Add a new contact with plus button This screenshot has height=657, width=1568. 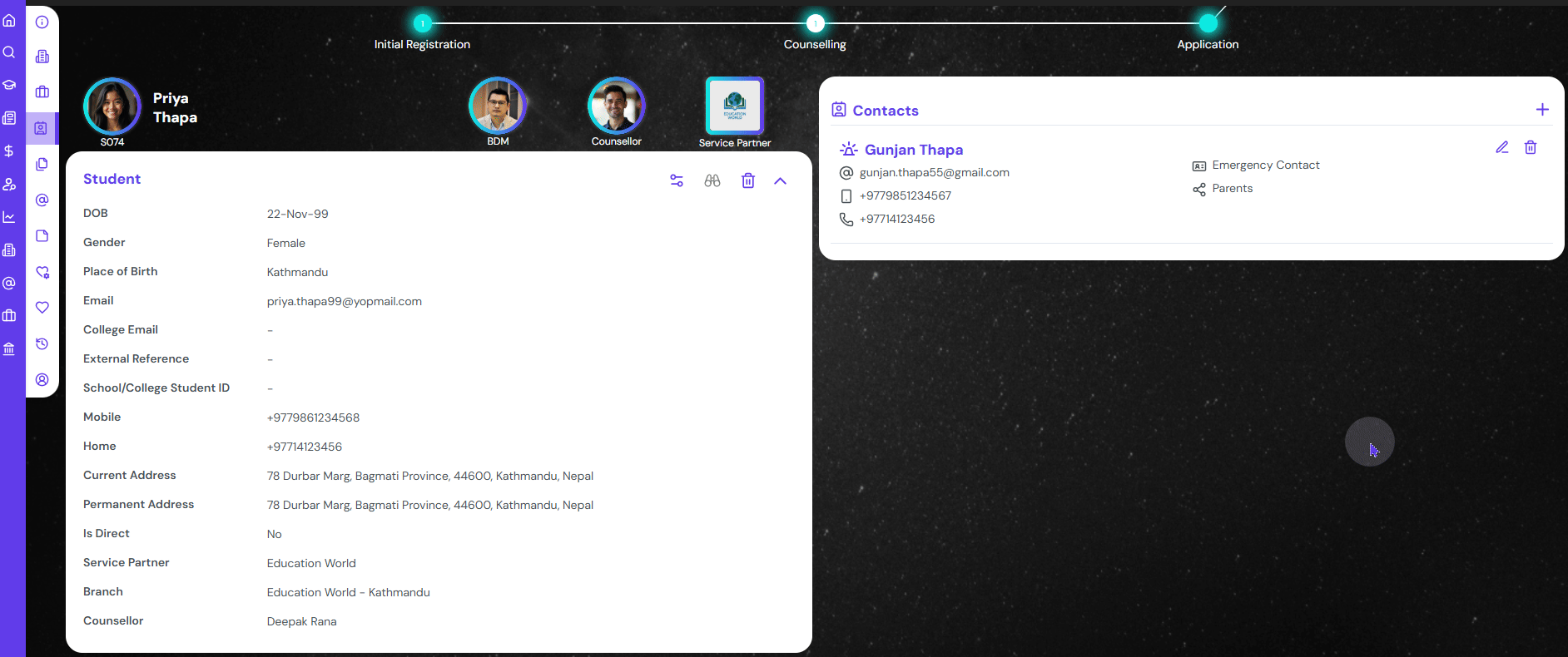point(1542,110)
